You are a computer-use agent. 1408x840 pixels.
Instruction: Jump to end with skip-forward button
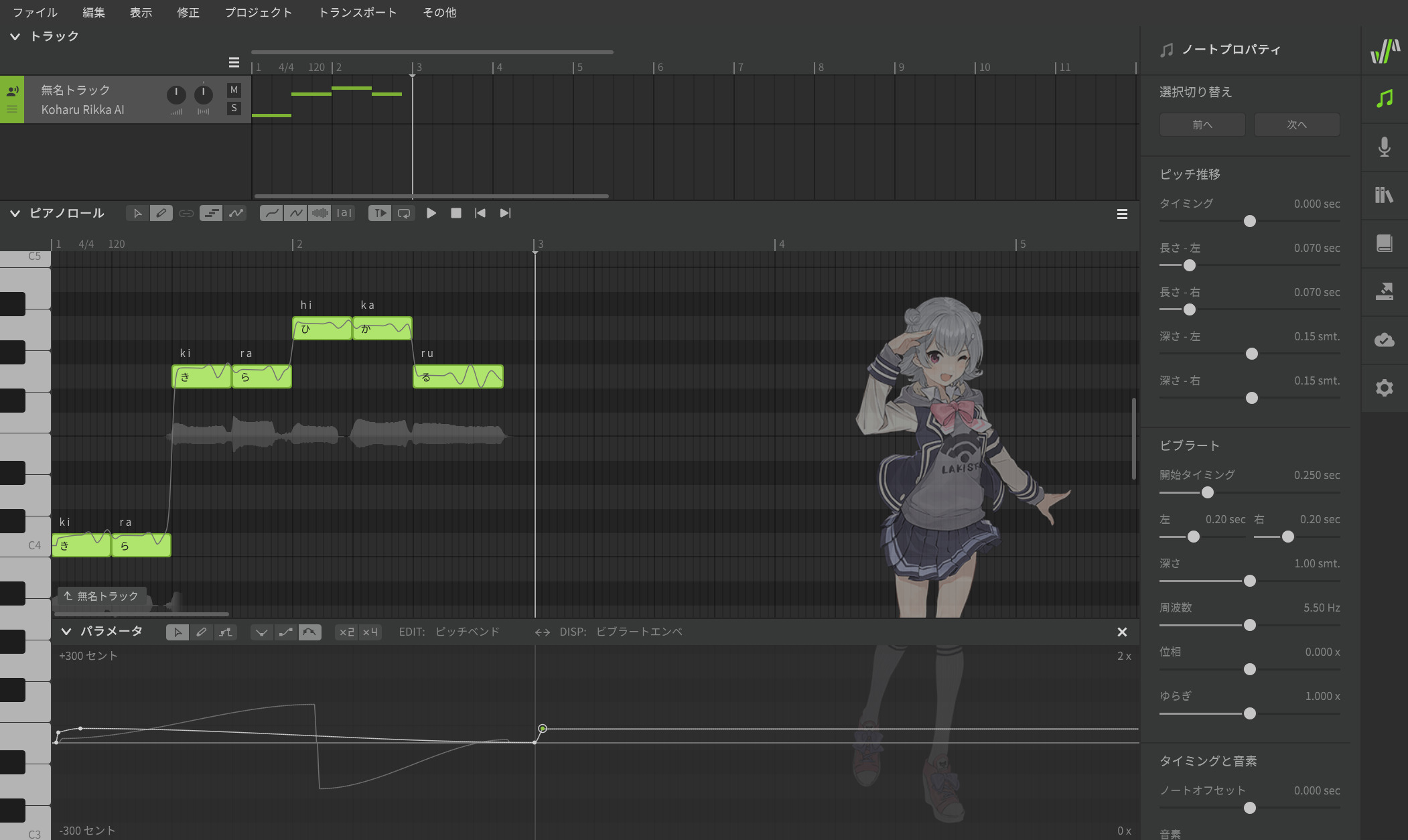coord(505,213)
